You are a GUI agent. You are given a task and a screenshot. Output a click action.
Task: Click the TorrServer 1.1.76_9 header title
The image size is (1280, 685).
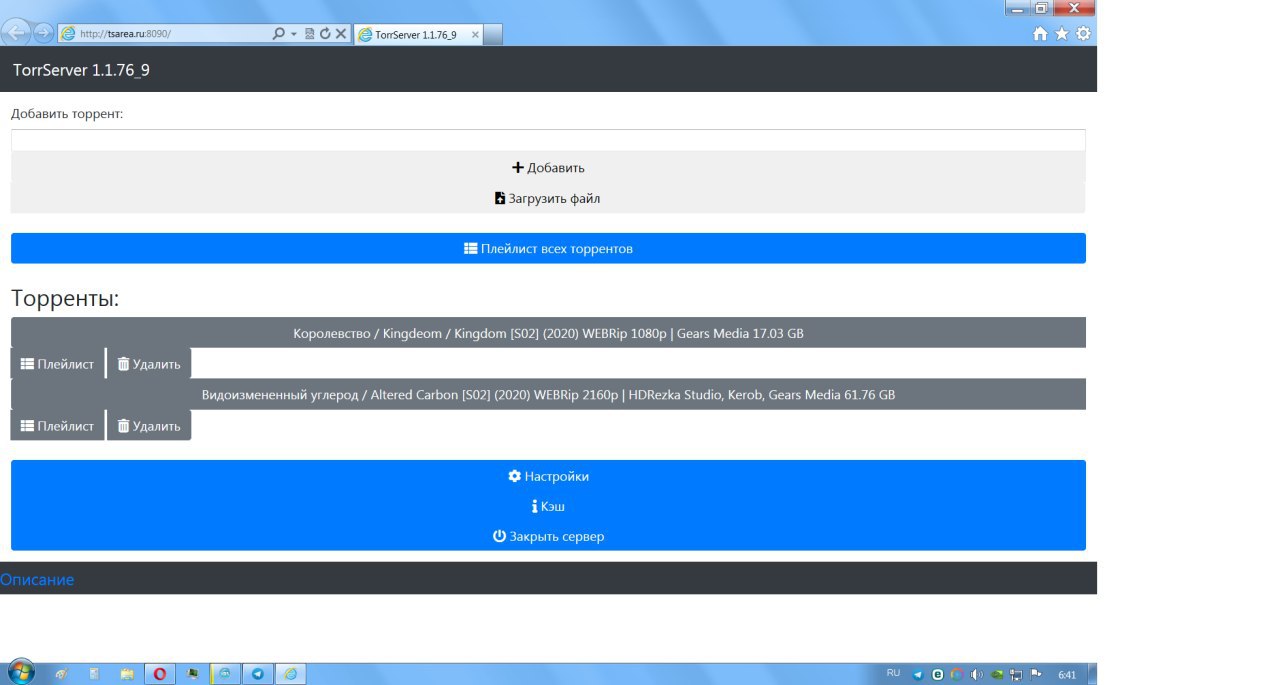(82, 70)
